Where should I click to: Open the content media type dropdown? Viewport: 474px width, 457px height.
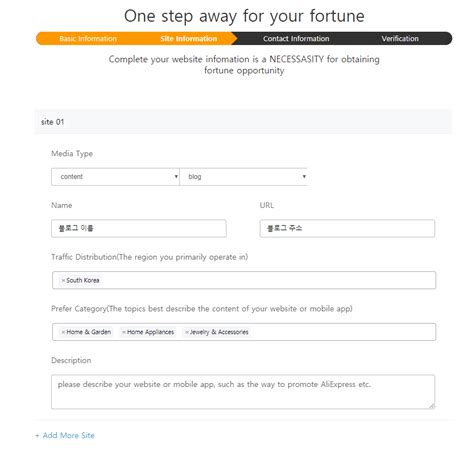pyautogui.click(x=115, y=177)
